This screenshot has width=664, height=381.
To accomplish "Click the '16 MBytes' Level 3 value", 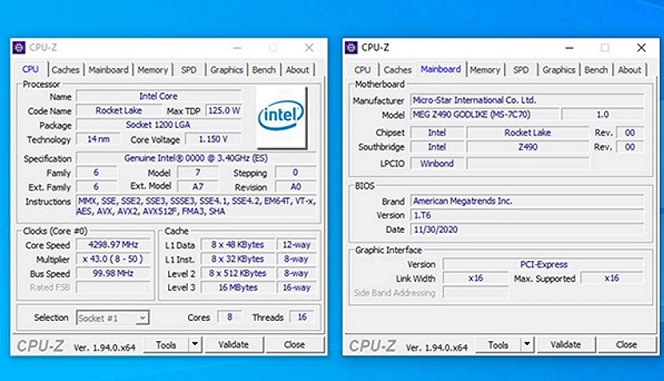I will [238, 287].
